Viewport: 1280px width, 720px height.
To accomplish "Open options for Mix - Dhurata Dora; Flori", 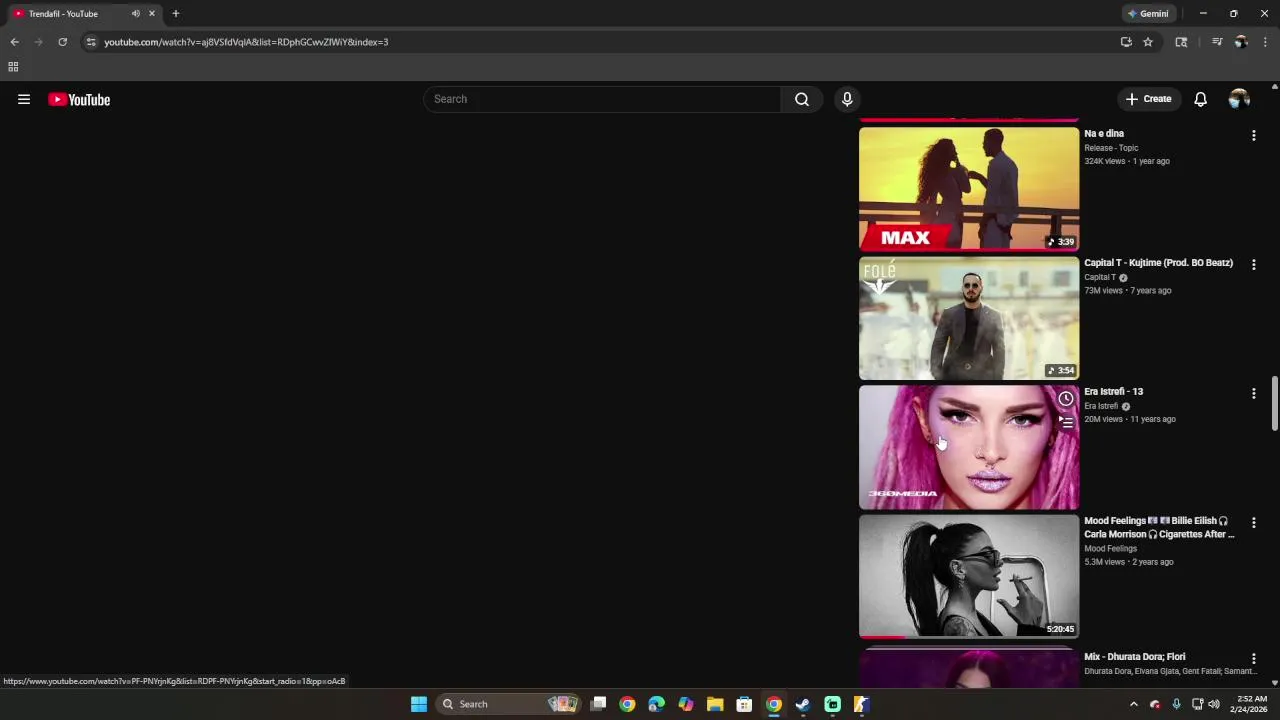I will coord(1253,658).
